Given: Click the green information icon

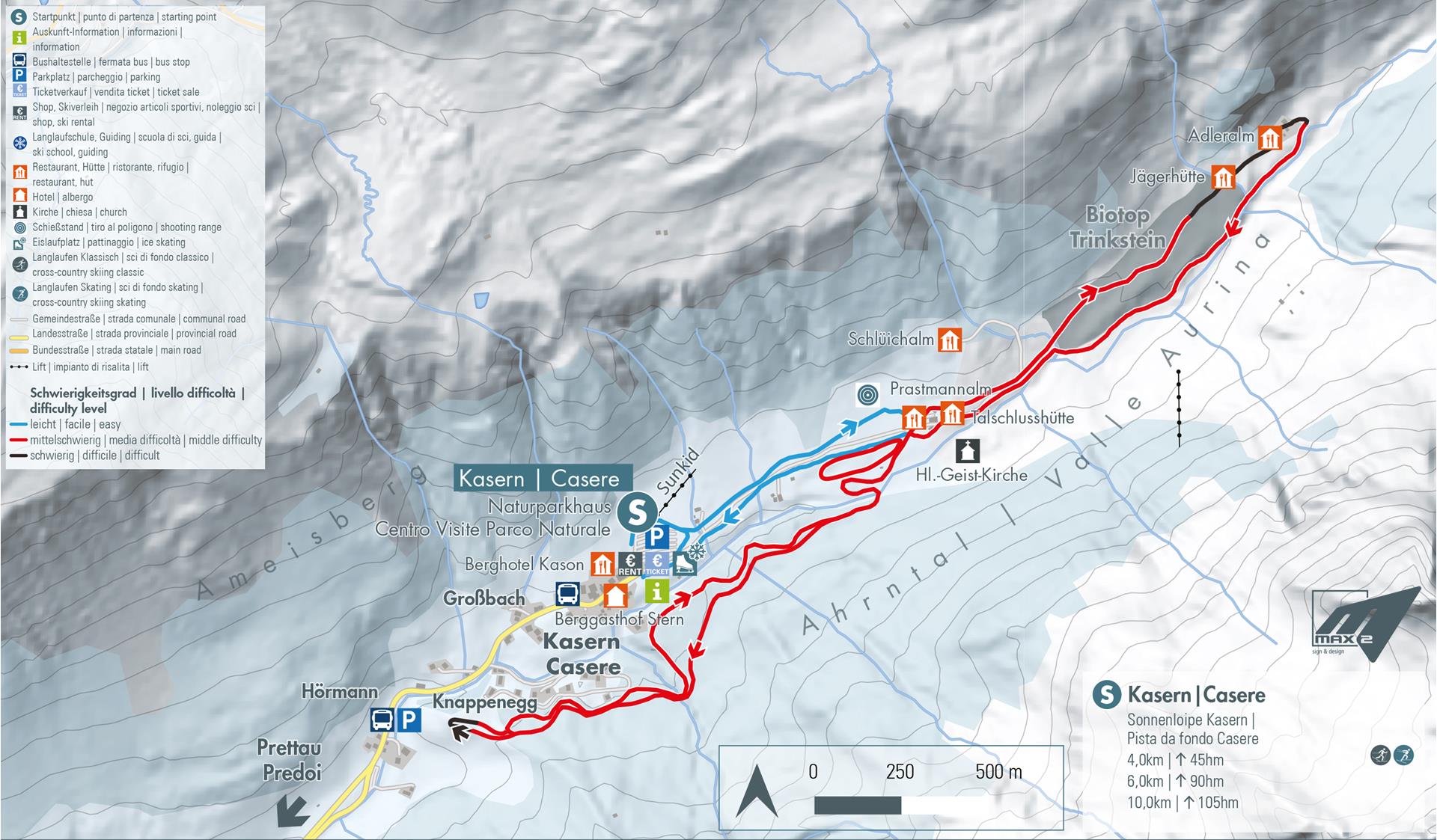Looking at the screenshot, I should 657,591.
